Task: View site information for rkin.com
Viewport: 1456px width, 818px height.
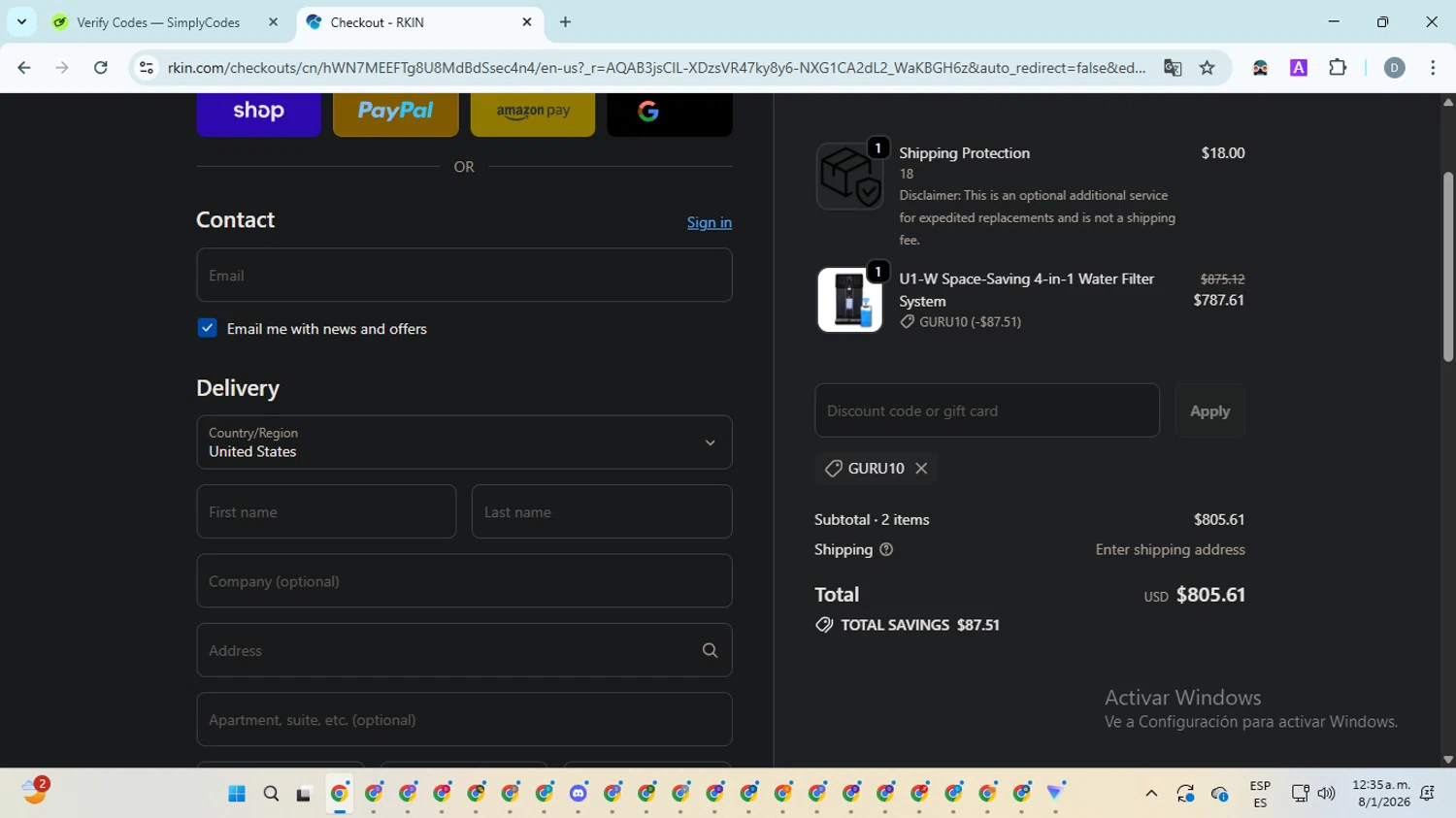Action: point(147,68)
